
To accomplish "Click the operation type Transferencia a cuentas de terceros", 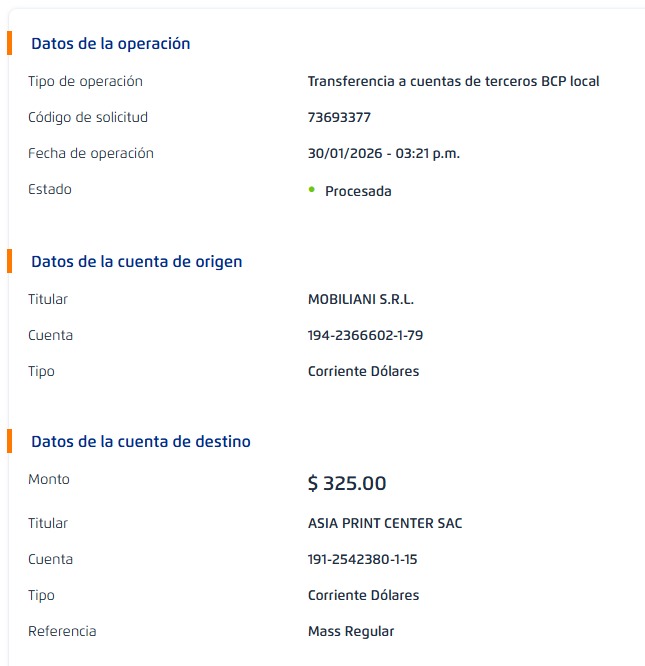I will 453,81.
